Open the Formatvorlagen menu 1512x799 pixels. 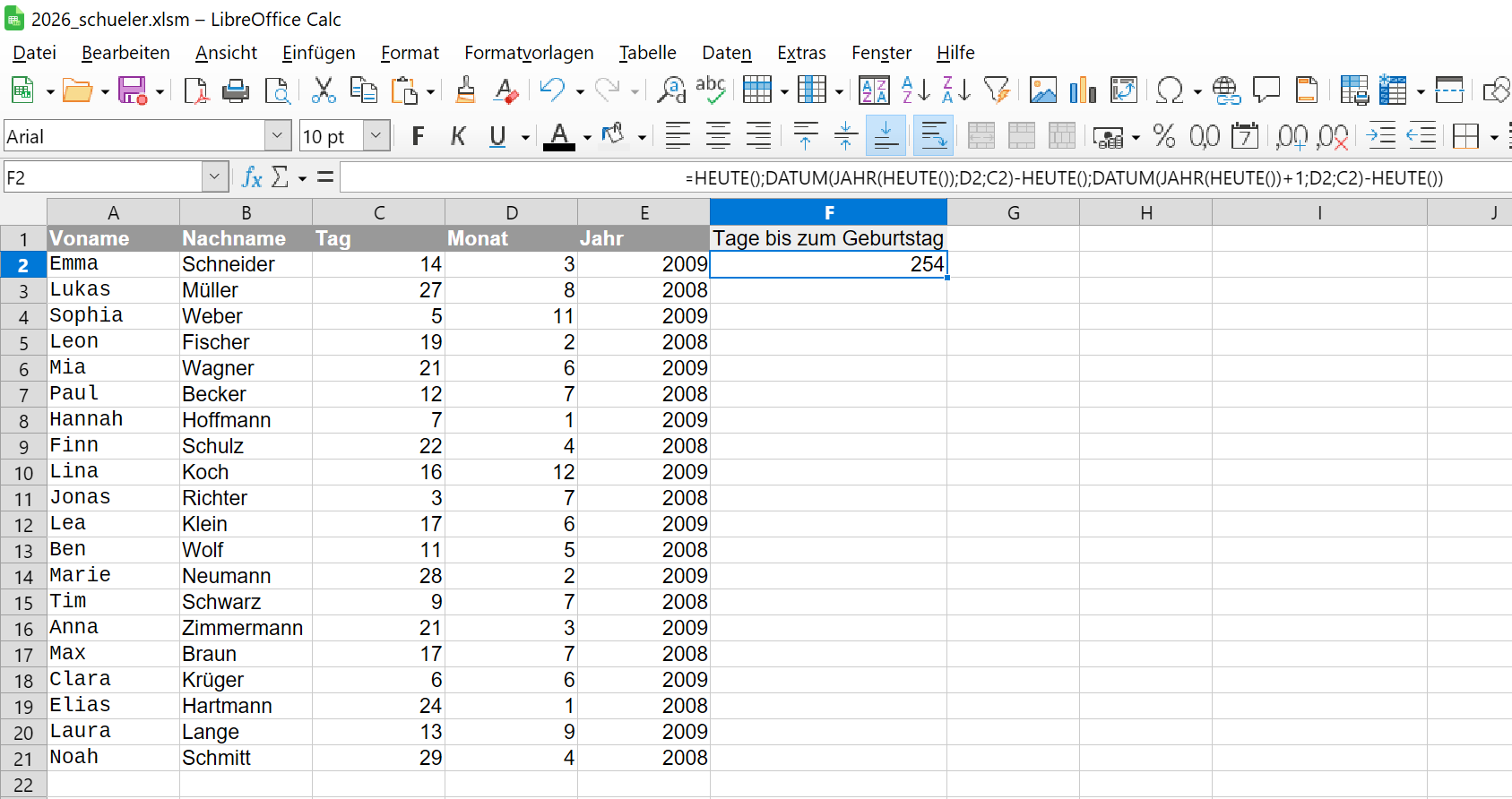[529, 53]
